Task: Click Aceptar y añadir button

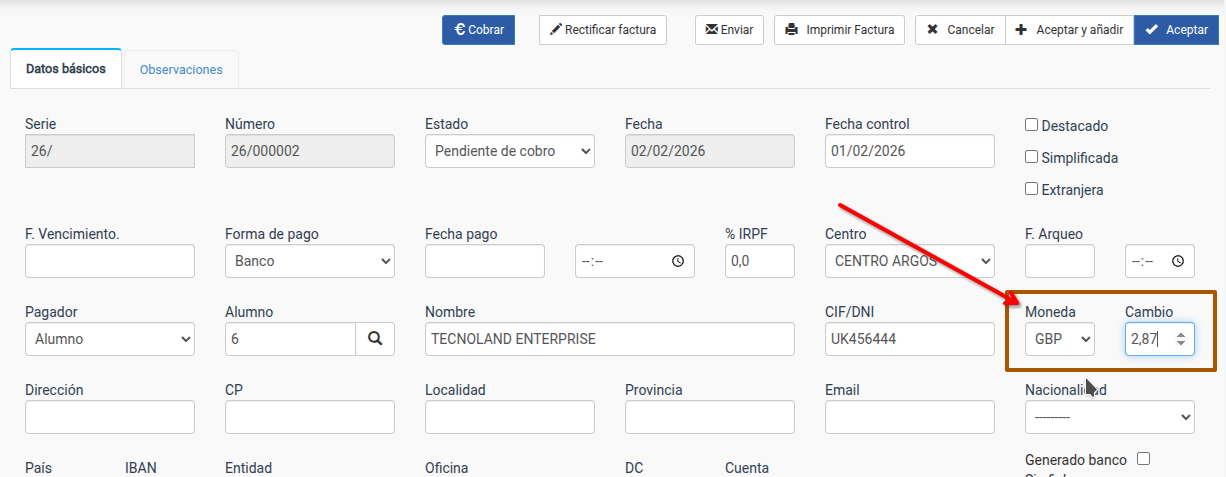Action: pos(1069,30)
